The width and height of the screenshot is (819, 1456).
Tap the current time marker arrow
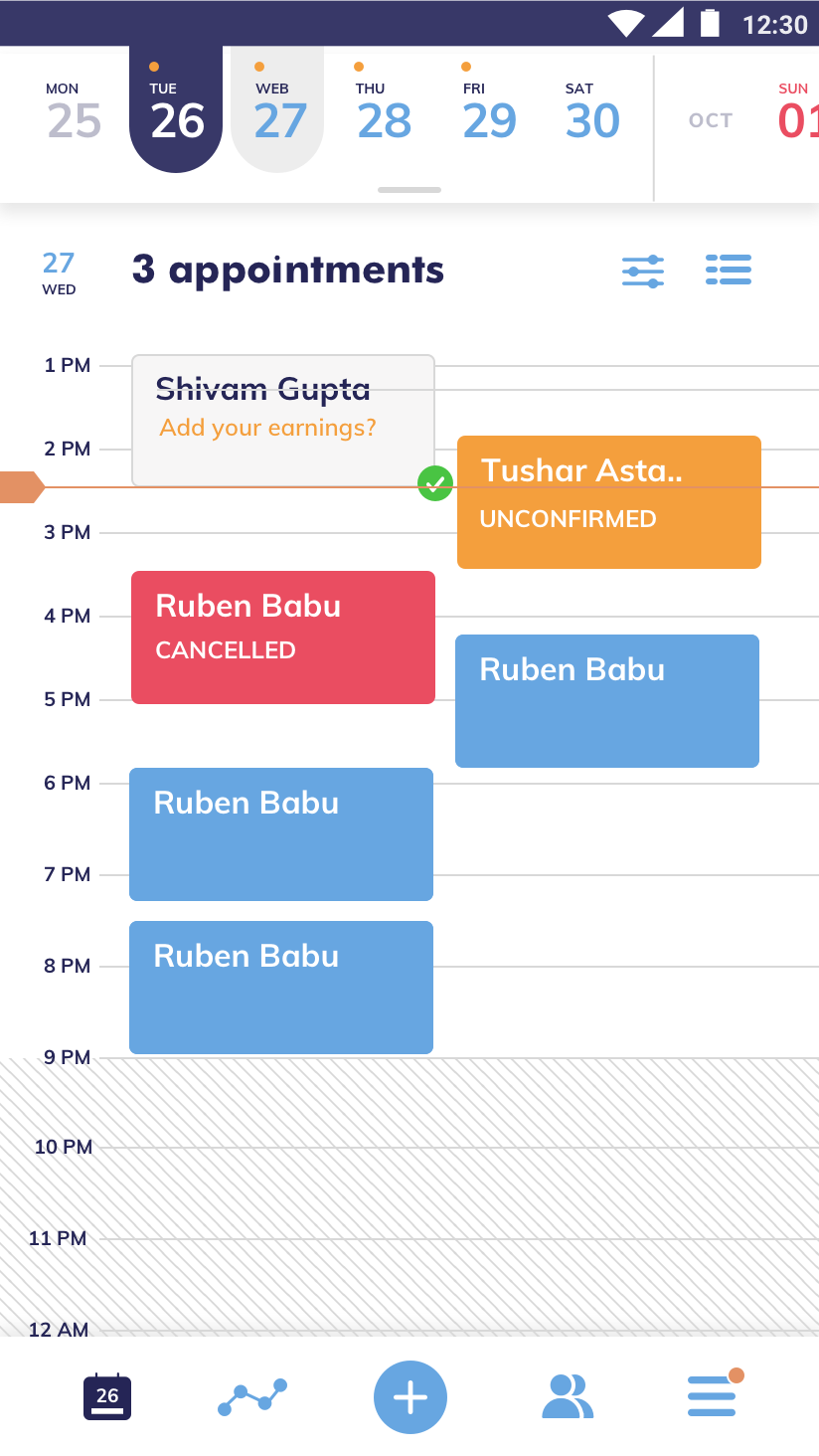(x=22, y=487)
